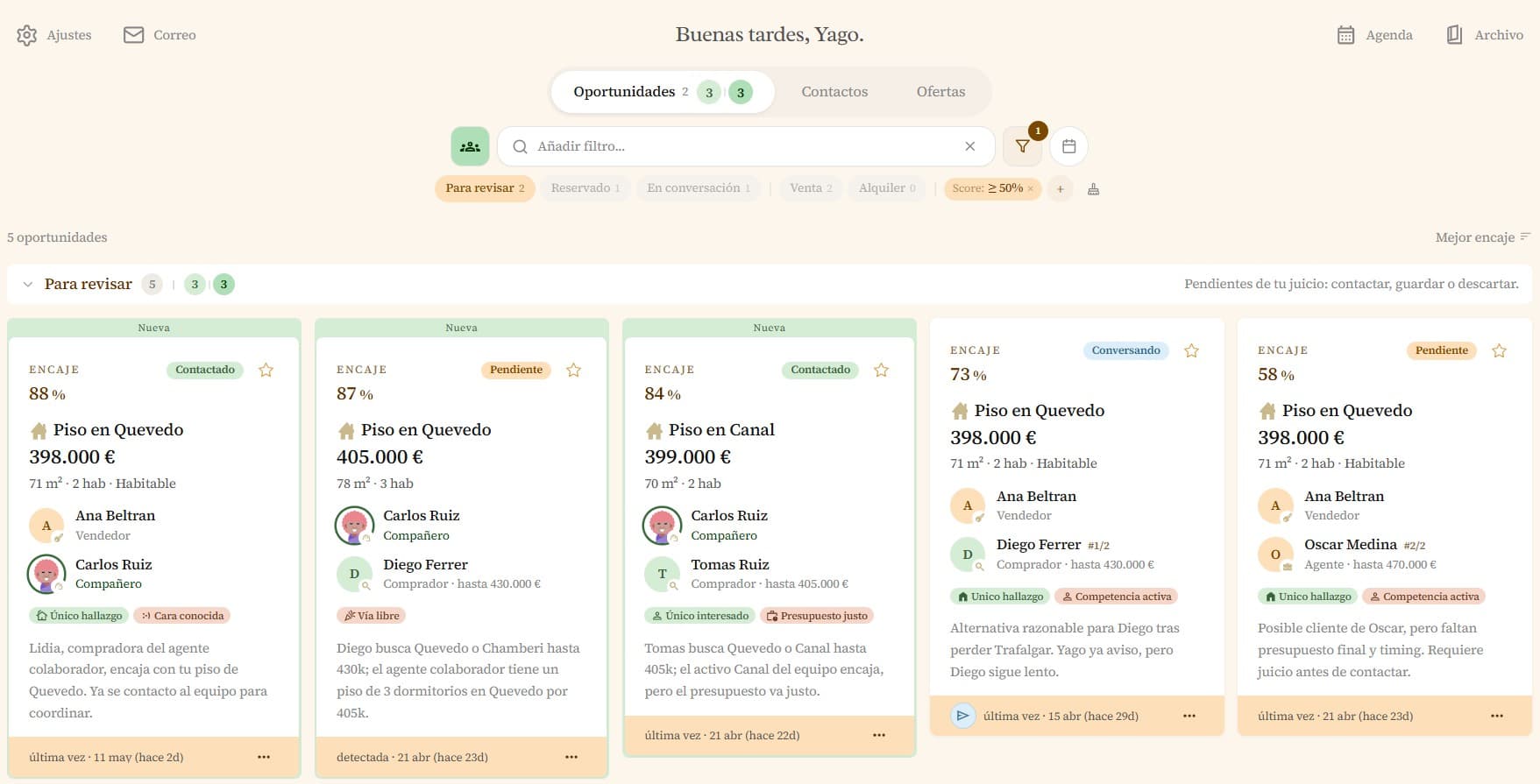This screenshot has height=784, width=1540.
Task: Click the clear filters broom icon
Action: [1093, 188]
